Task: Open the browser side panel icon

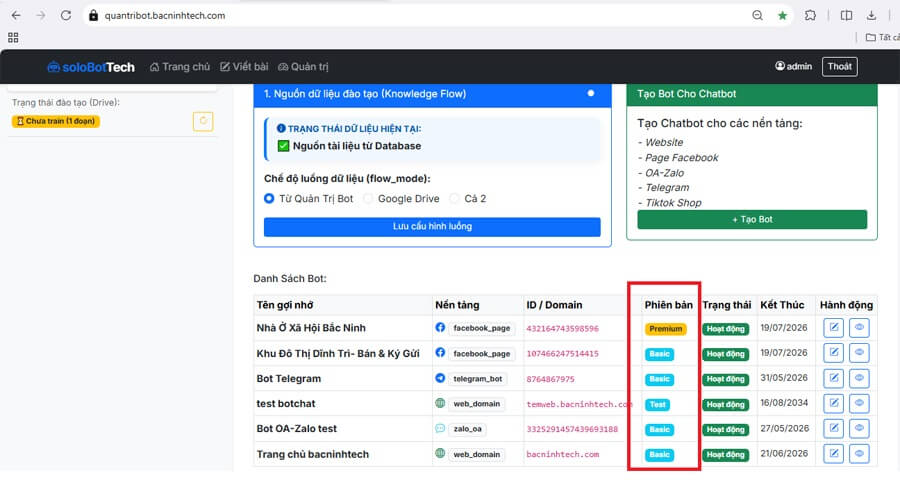Action: click(x=846, y=16)
